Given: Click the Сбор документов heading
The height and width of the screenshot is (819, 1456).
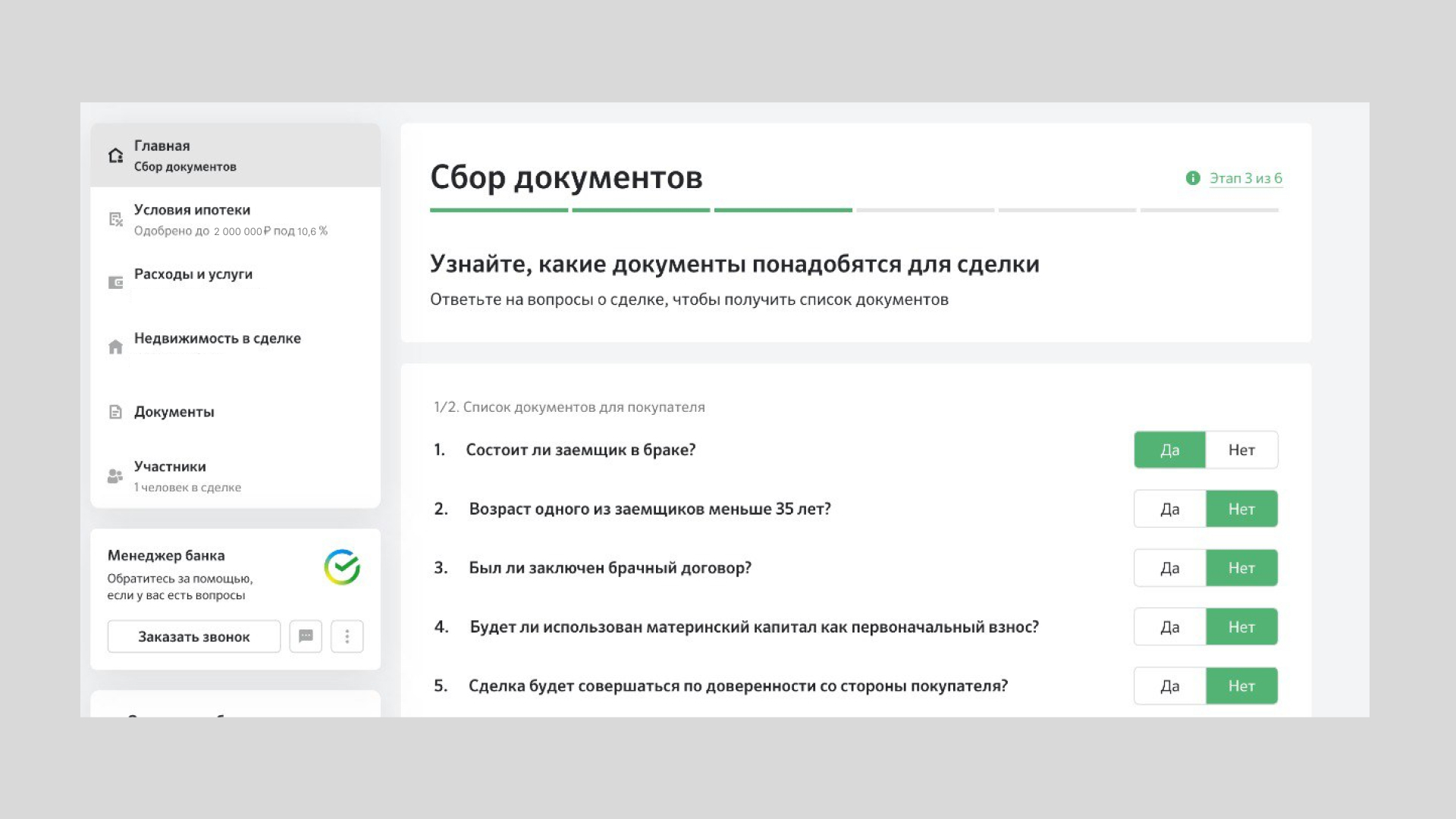Looking at the screenshot, I should (566, 177).
